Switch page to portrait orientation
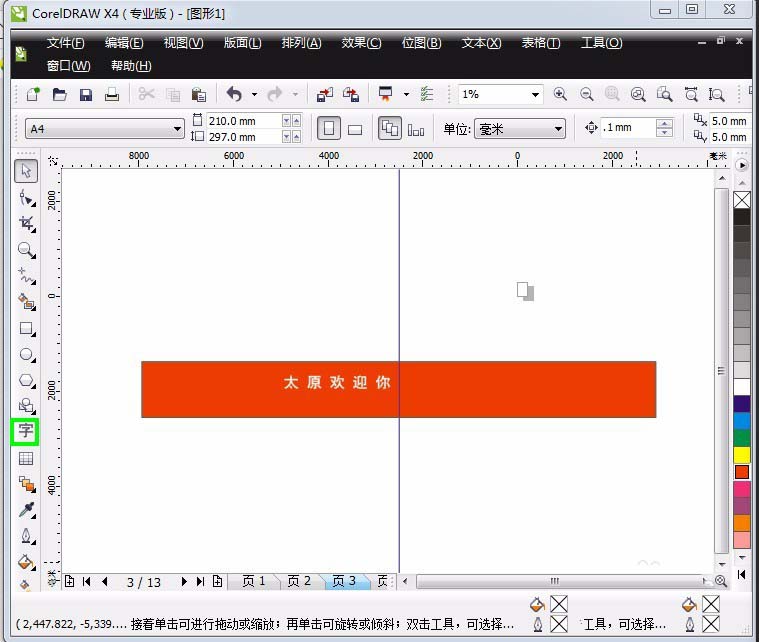The height and width of the screenshot is (642, 759). (329, 129)
